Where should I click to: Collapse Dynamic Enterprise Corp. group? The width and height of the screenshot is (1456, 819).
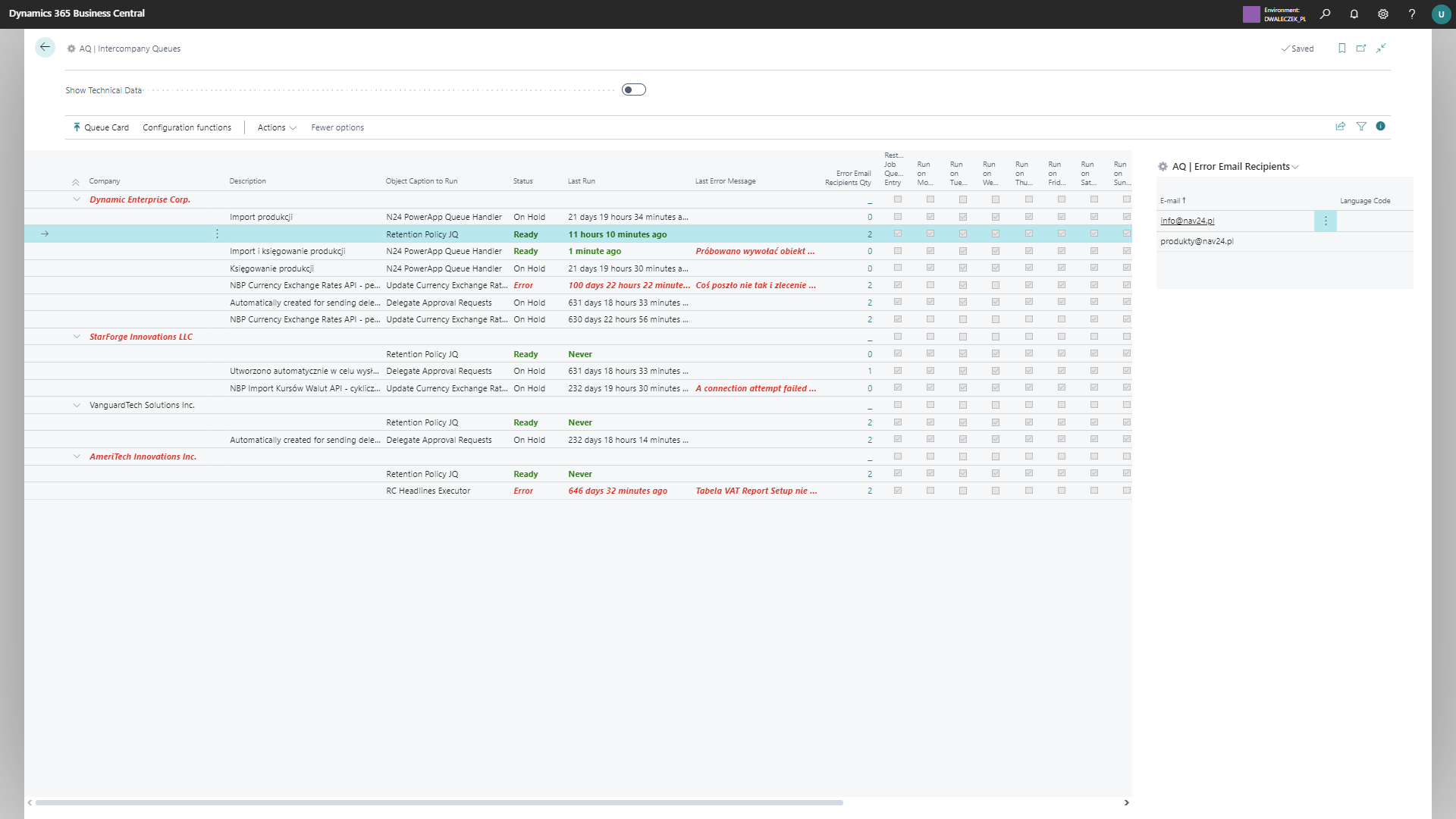pos(77,199)
